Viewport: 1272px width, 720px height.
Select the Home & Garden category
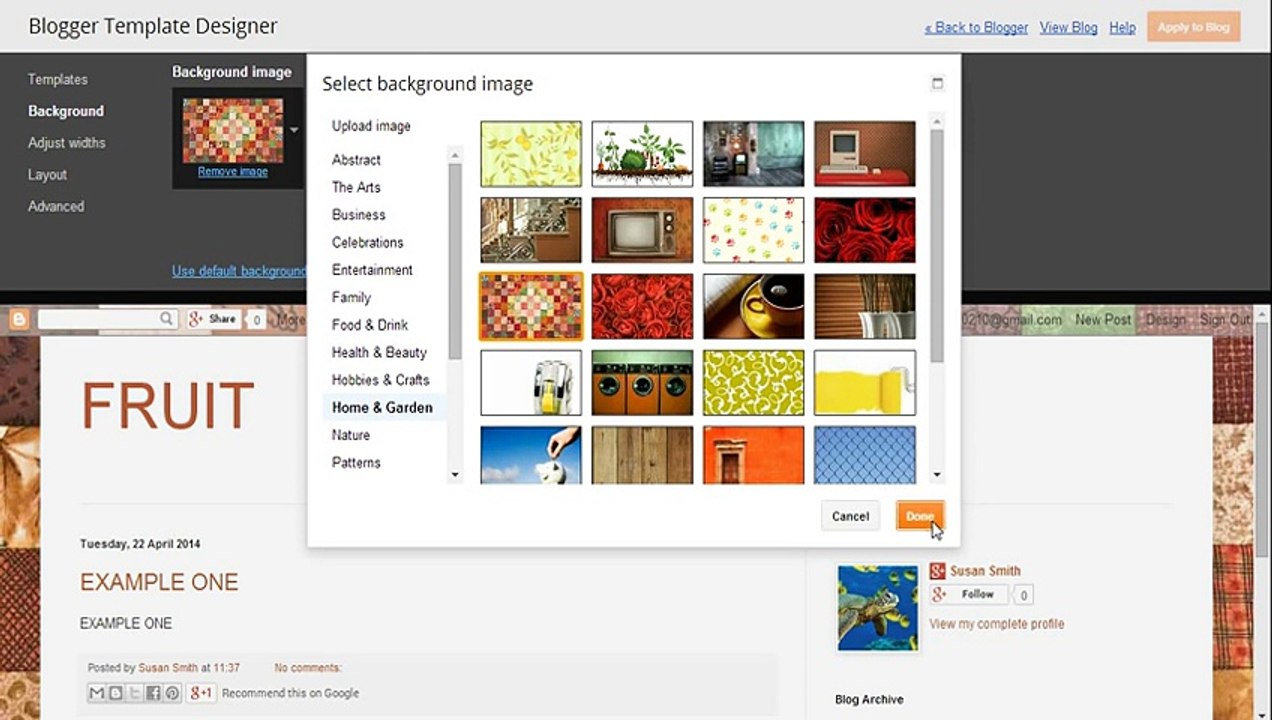(x=383, y=408)
